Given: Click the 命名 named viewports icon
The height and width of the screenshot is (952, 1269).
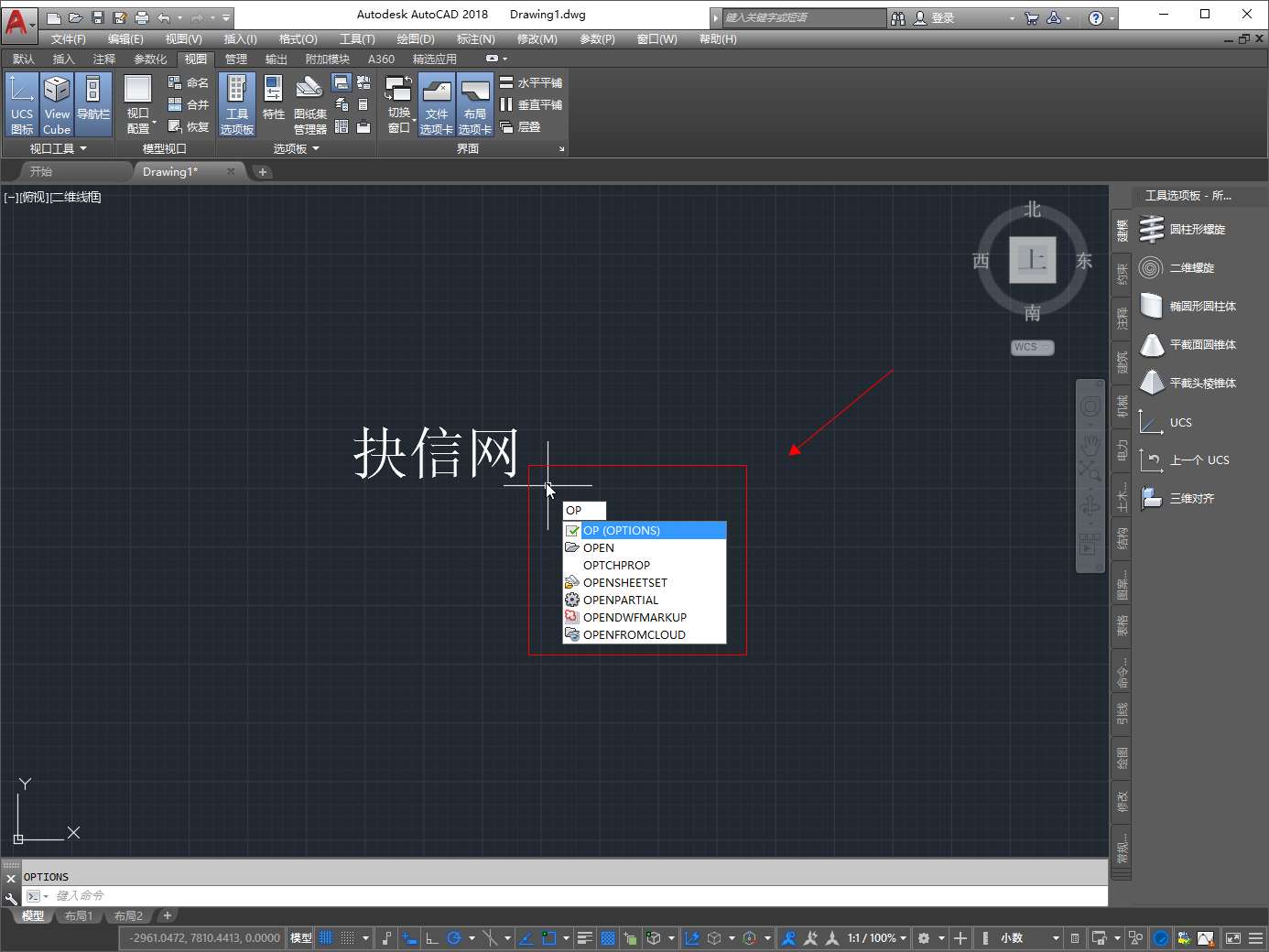Looking at the screenshot, I should click(188, 82).
